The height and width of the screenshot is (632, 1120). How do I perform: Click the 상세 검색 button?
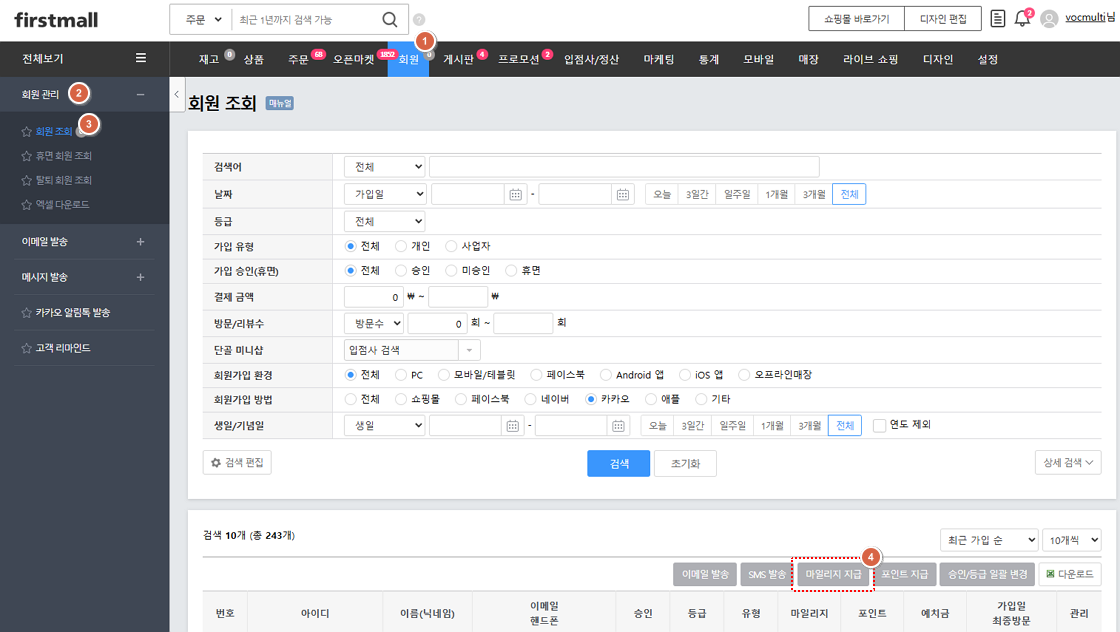1068,463
